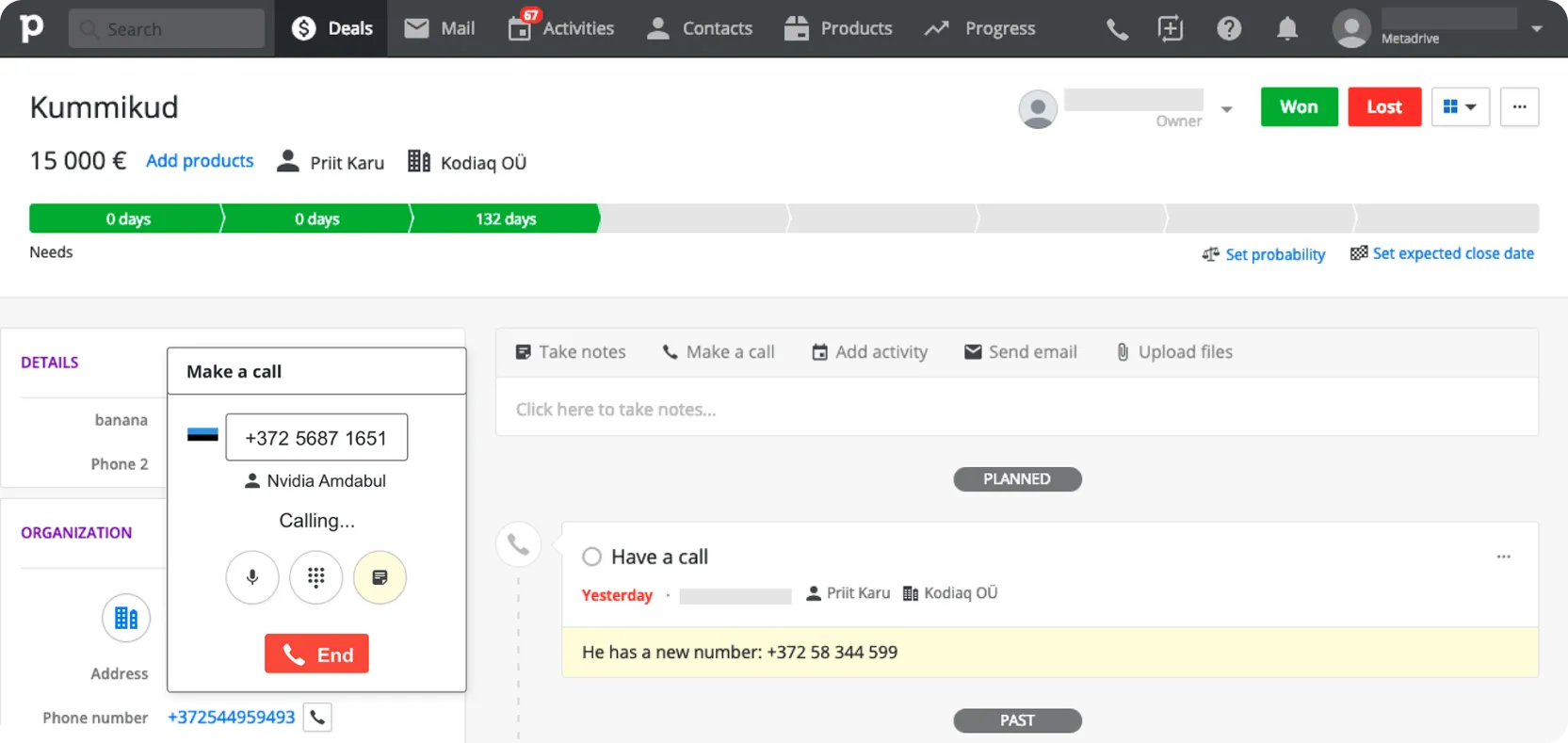The width and height of the screenshot is (1568, 743).
Task: Open the phone caller icon in top bar
Action: pyautogui.click(x=1117, y=29)
